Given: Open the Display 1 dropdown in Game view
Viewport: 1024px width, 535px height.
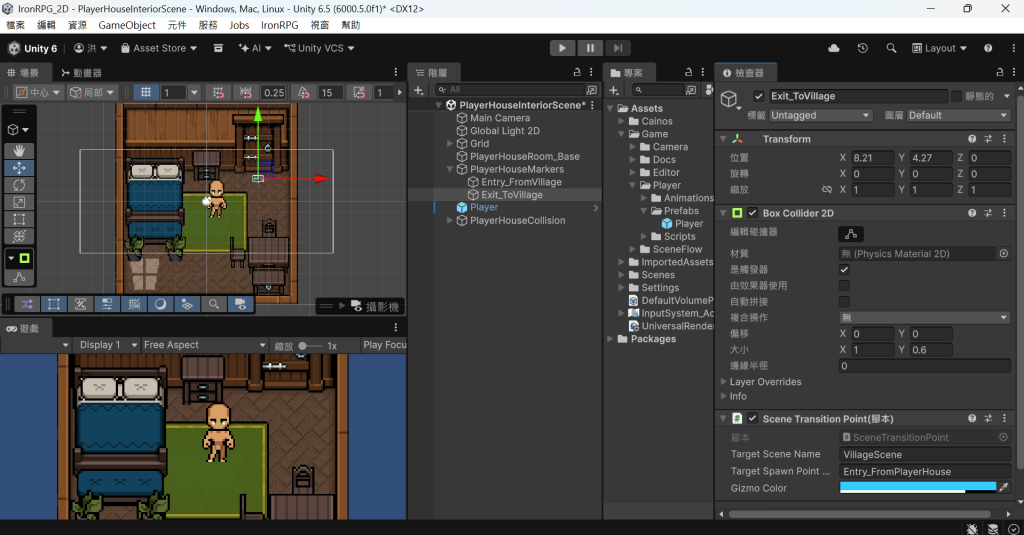Looking at the screenshot, I should (105, 345).
